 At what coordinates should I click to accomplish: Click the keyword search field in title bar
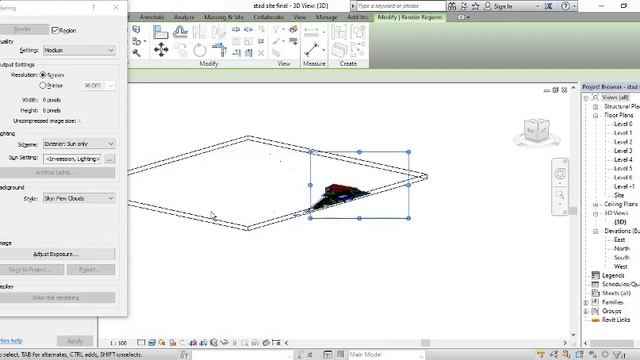point(401,6)
